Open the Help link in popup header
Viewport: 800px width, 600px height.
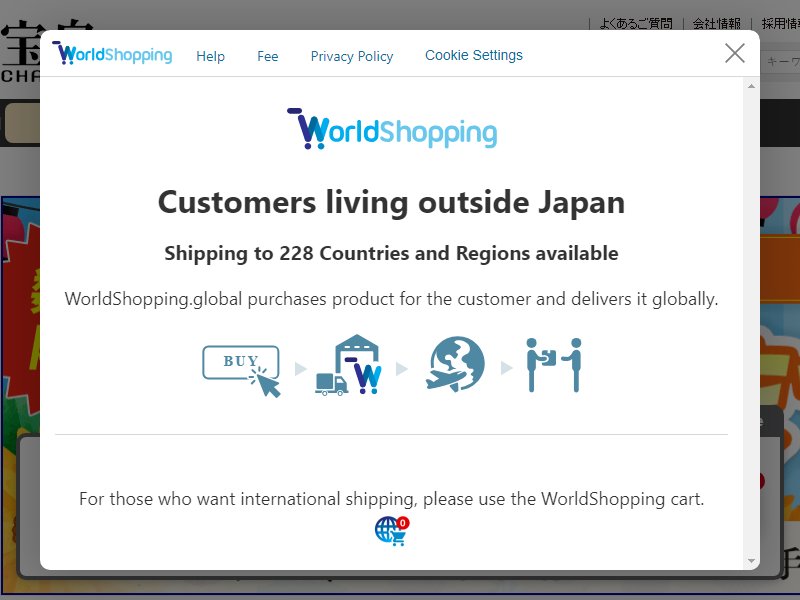coord(210,56)
